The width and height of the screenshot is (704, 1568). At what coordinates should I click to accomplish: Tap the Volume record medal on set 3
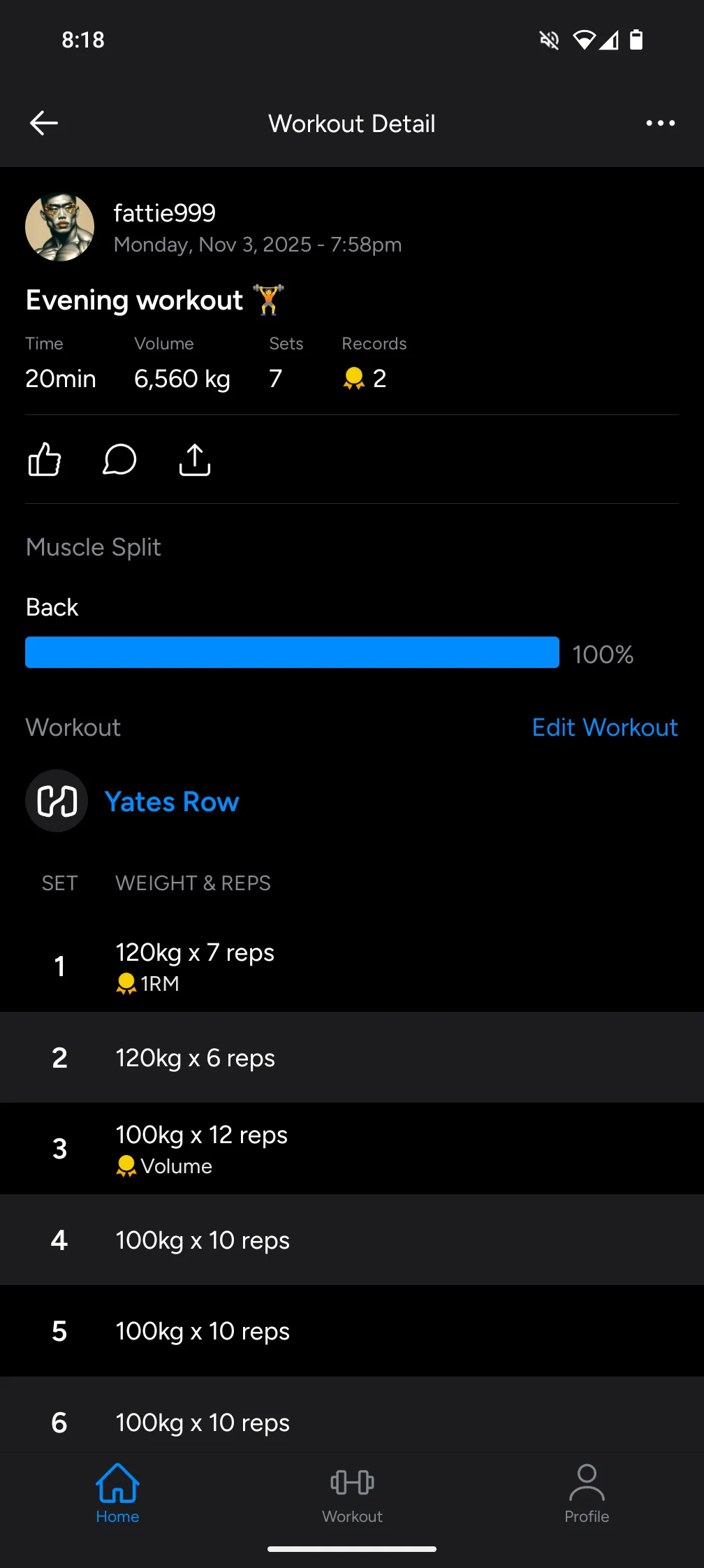click(126, 1166)
